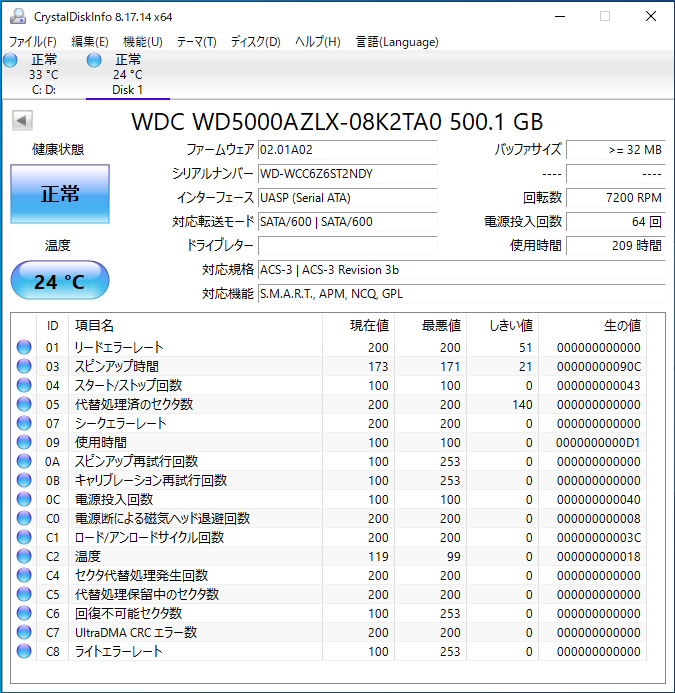Viewport: 675px width, 693px height.
Task: Click the 24 °C temperature button
Action: point(60,280)
